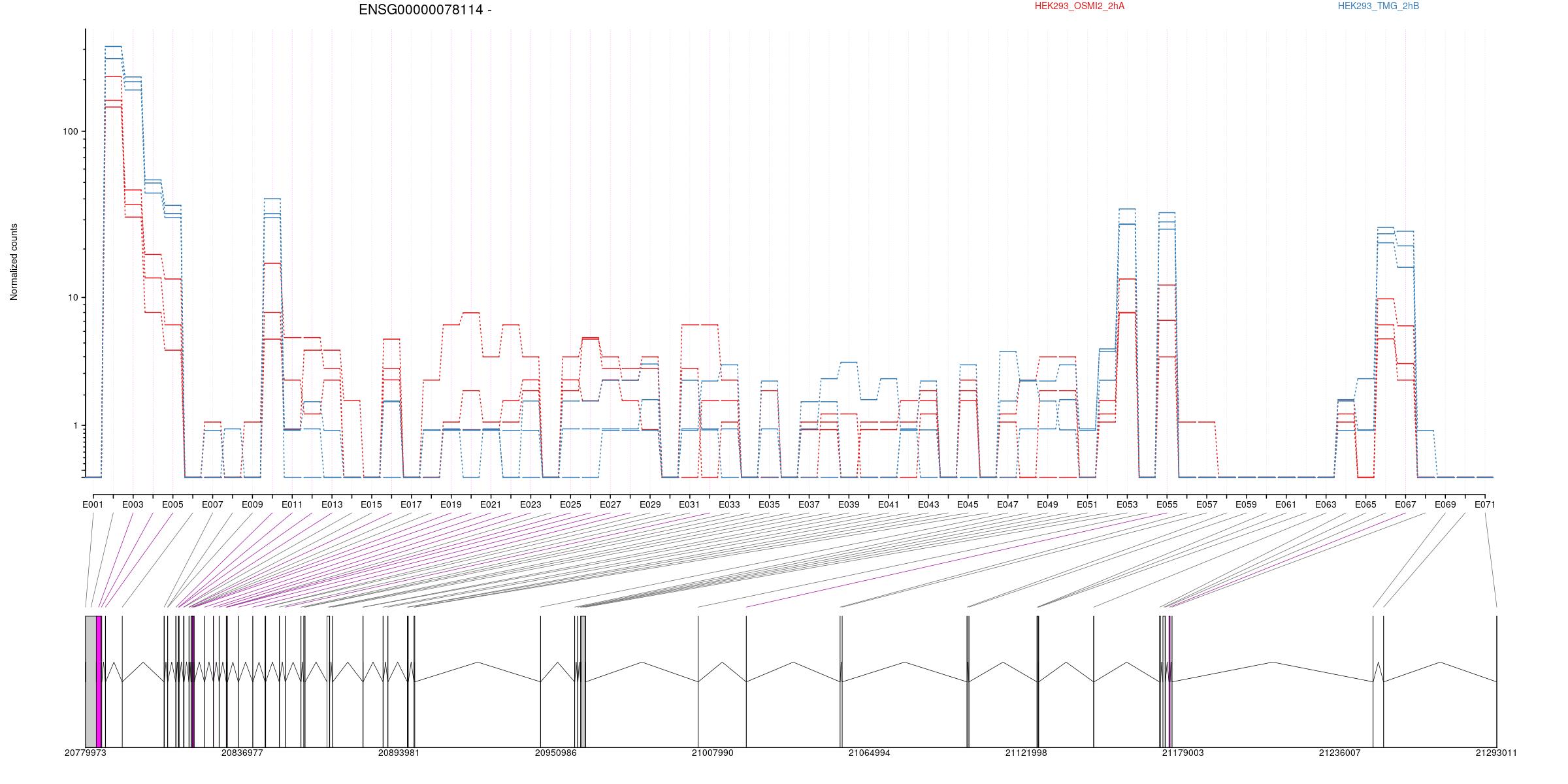Screen dimensions: 1568x784
Task: Click exon label E025
Action: [x=570, y=504]
